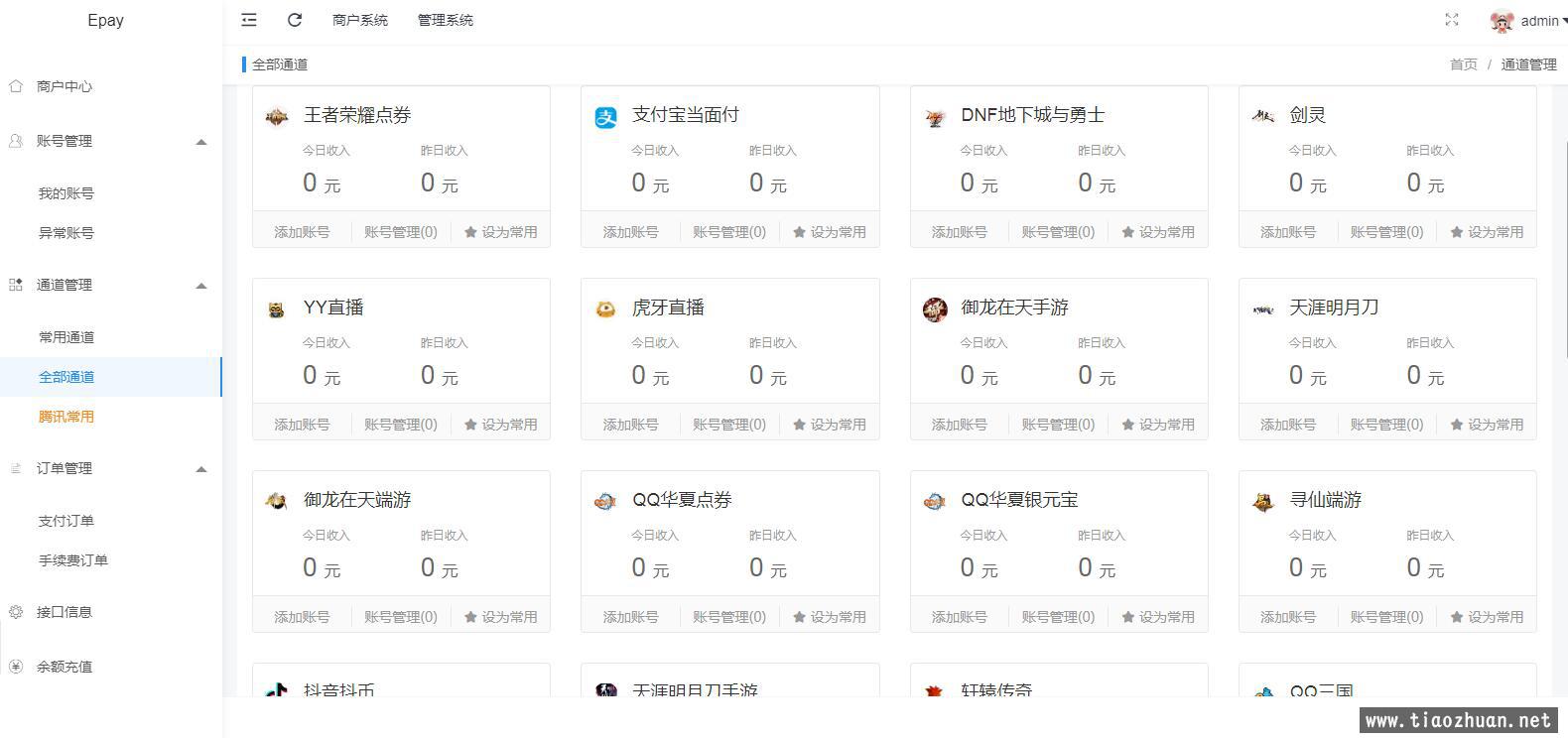The height and width of the screenshot is (738, 1568).
Task: Click 账号管理(0) on 虎牙直播 card
Action: pos(729,425)
